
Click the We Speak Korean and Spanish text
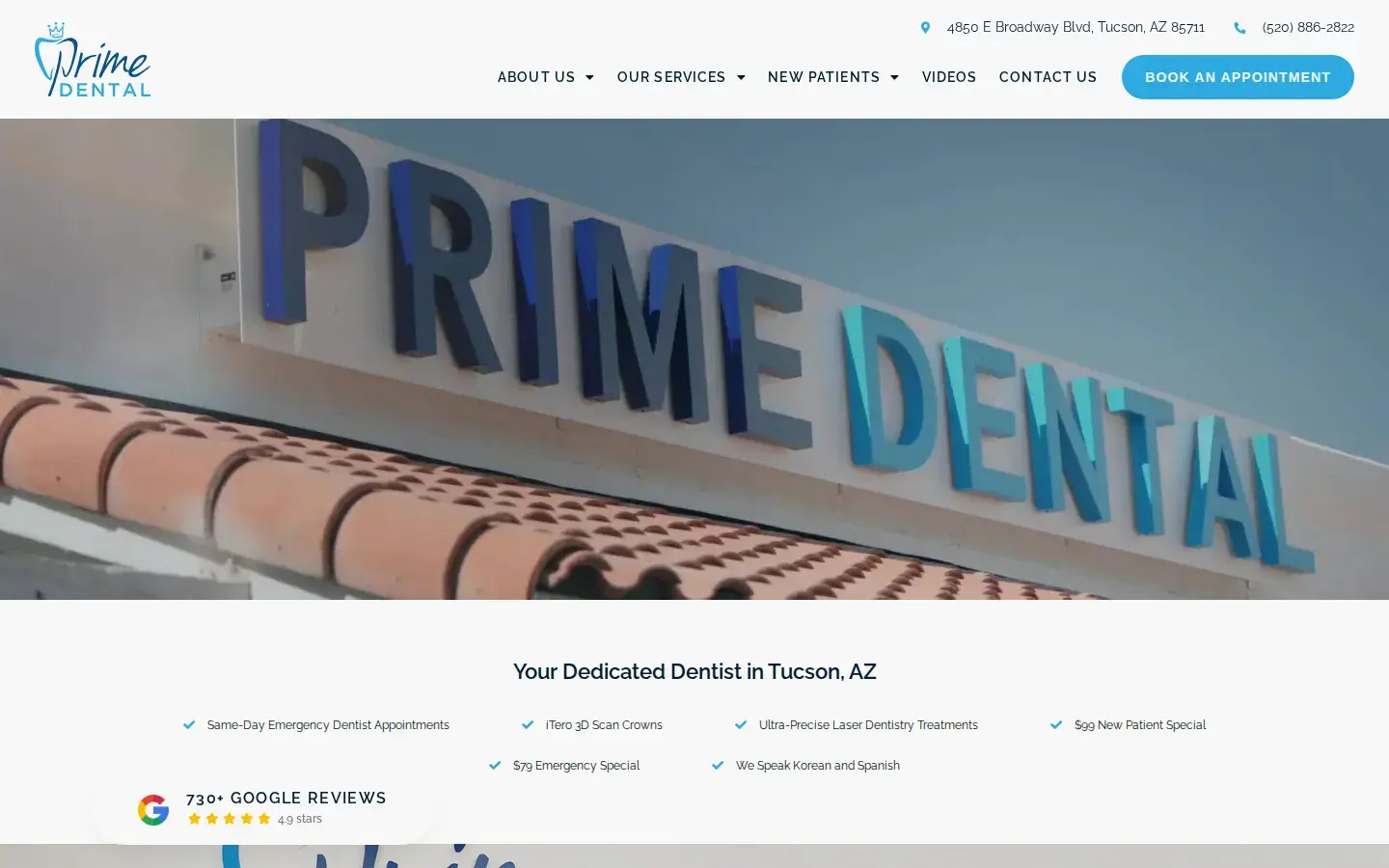coord(818,766)
